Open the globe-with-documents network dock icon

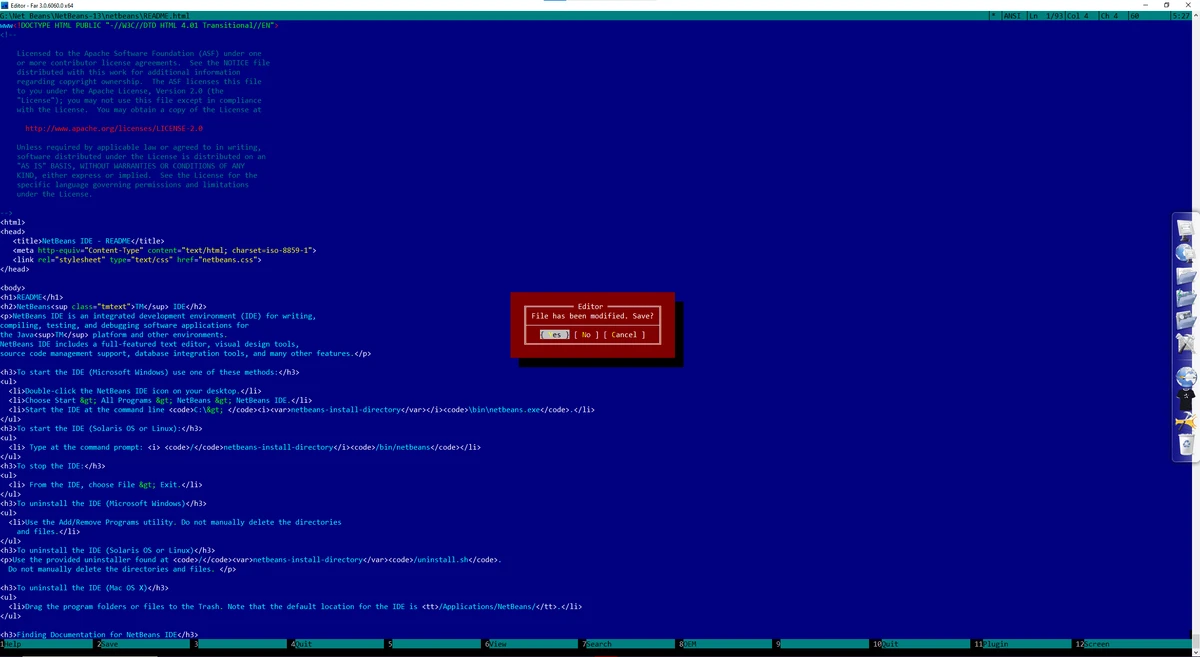[x=1186, y=255]
